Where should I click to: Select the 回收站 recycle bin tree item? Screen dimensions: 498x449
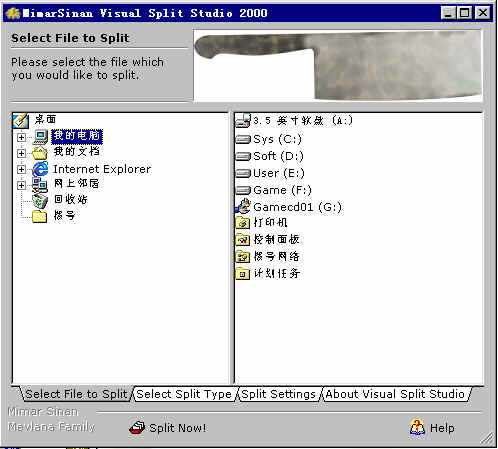60,200
